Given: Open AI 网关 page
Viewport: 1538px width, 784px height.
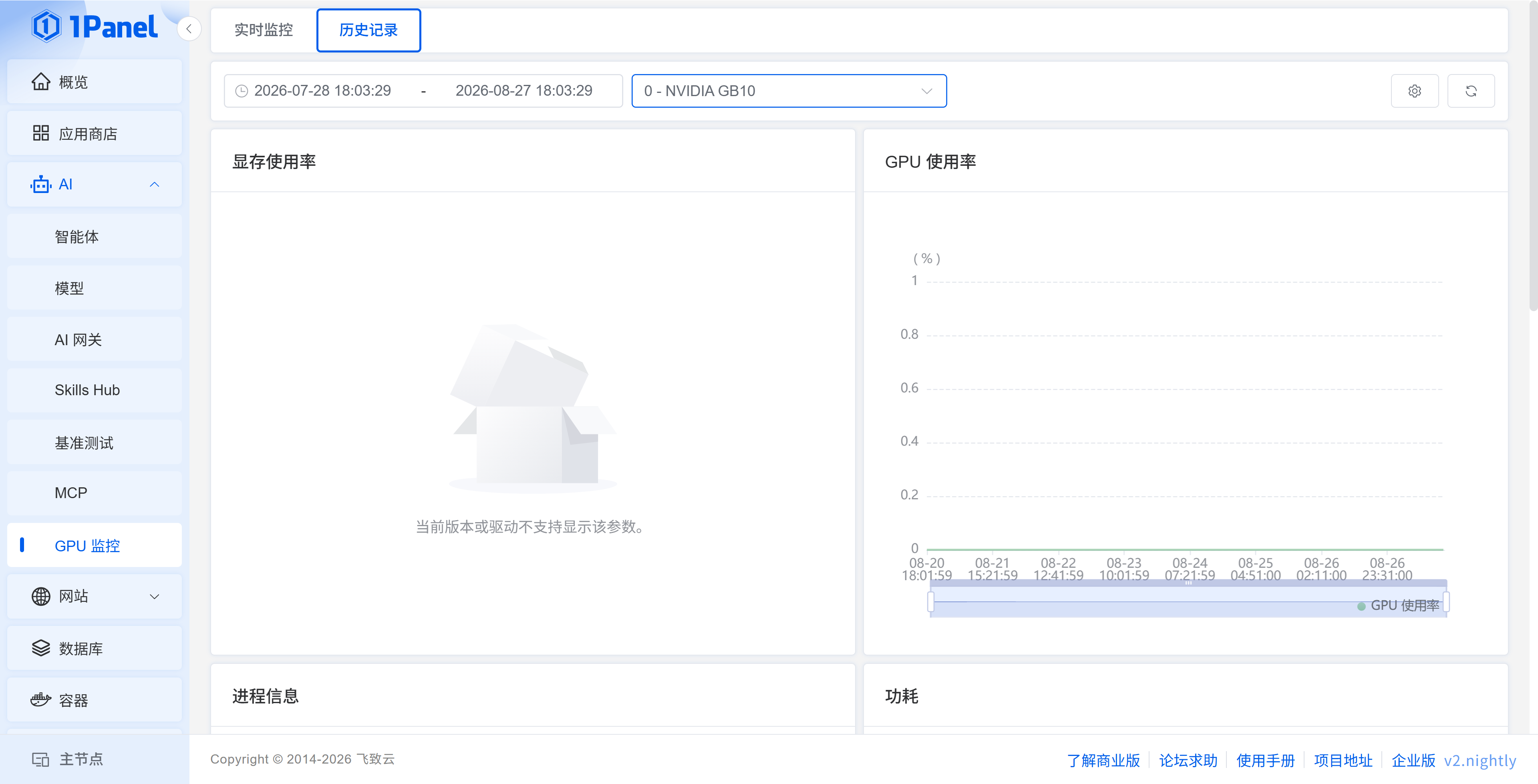Looking at the screenshot, I should (x=95, y=339).
